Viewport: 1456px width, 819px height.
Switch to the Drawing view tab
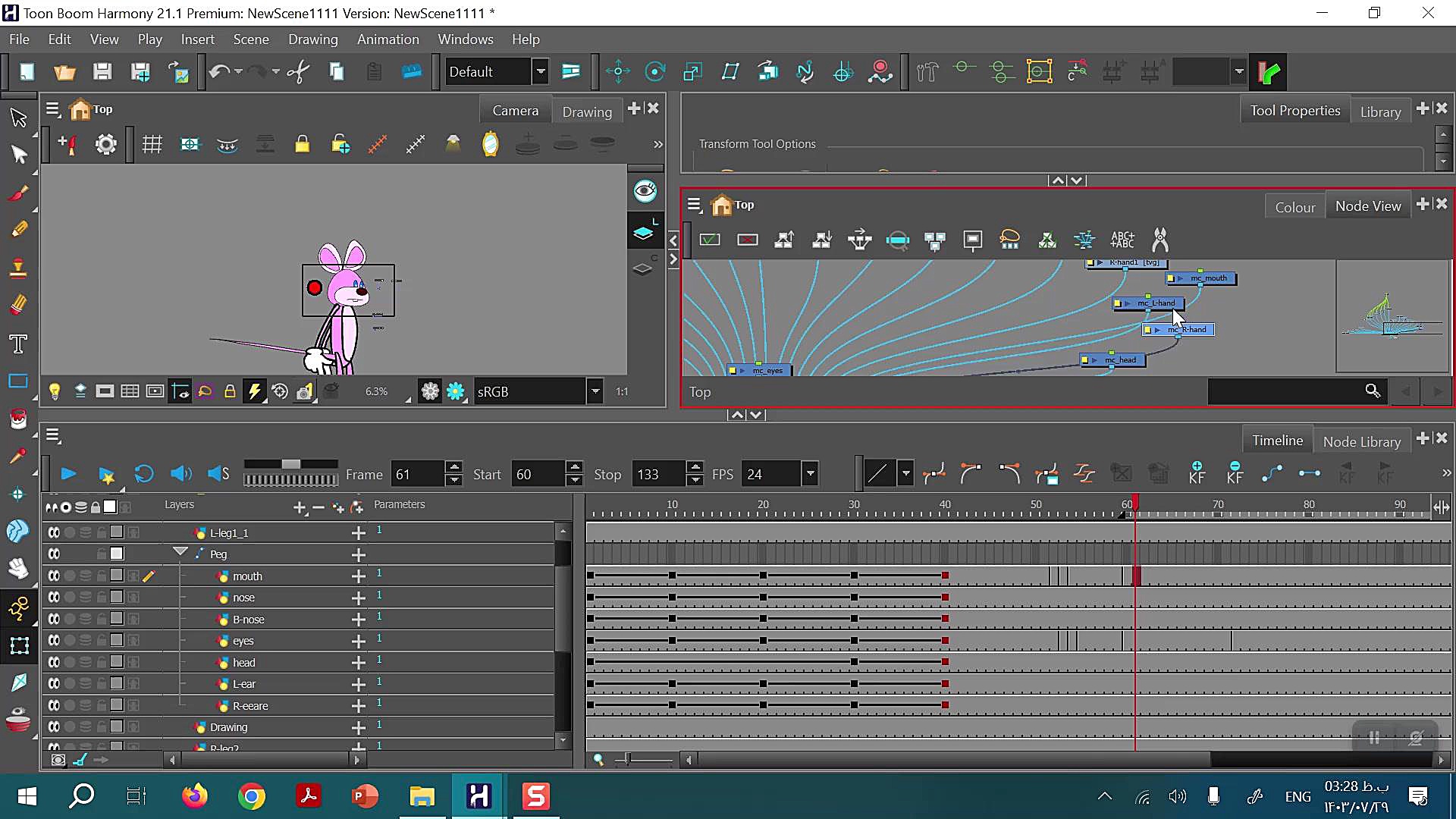(x=586, y=111)
